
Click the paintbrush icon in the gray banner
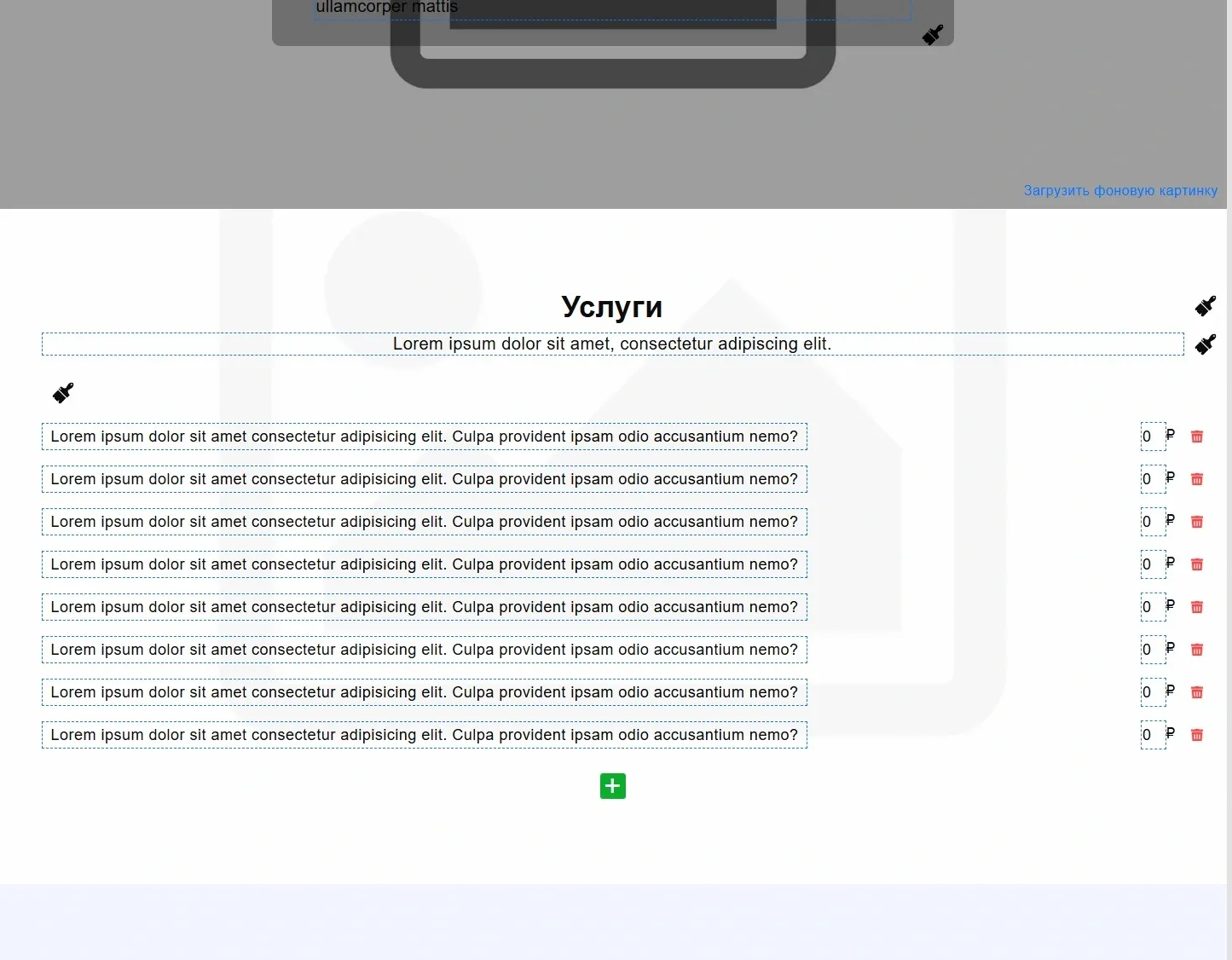pyautogui.click(x=932, y=35)
